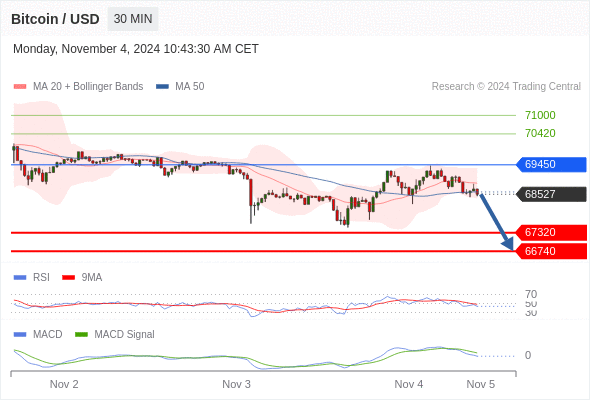Click the Nov 4 date axis label
590x400 pixels.
tap(409, 384)
